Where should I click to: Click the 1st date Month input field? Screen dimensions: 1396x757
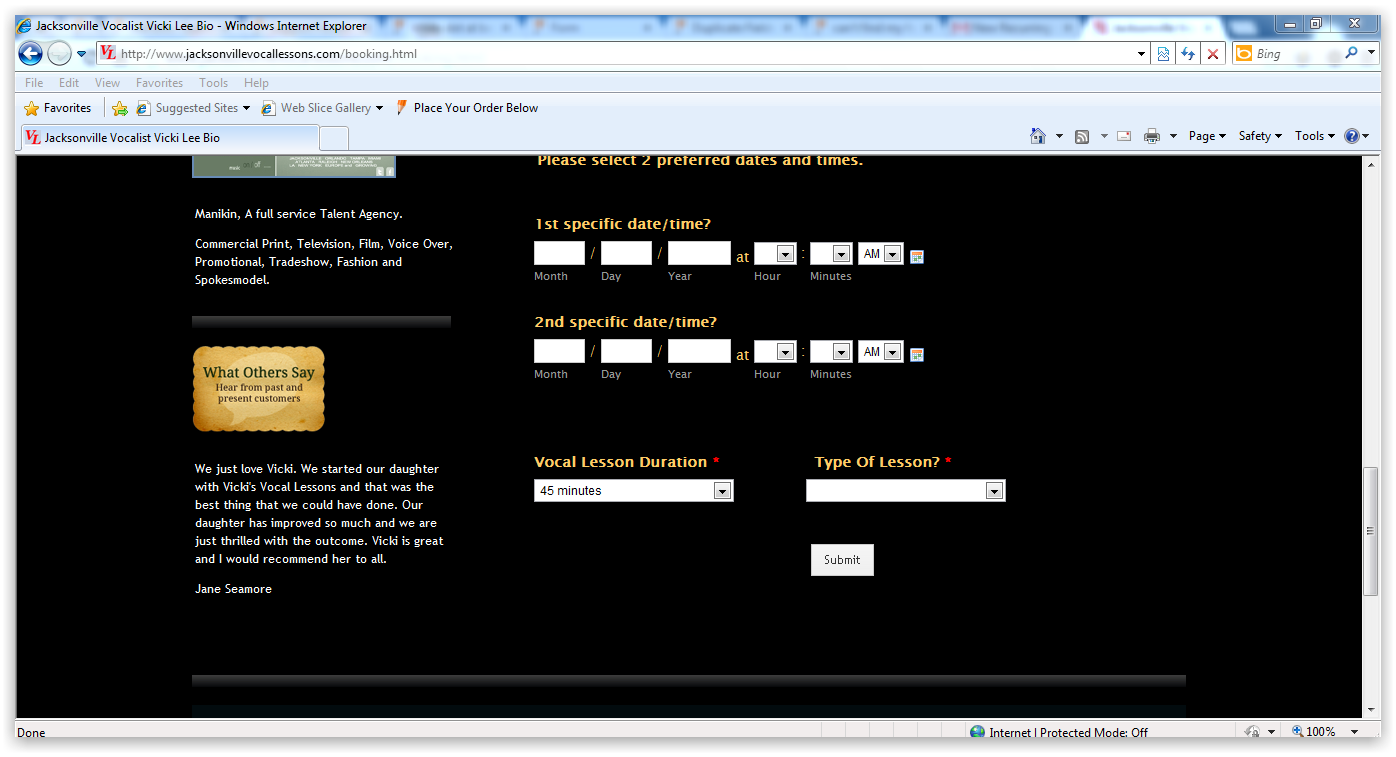click(559, 254)
